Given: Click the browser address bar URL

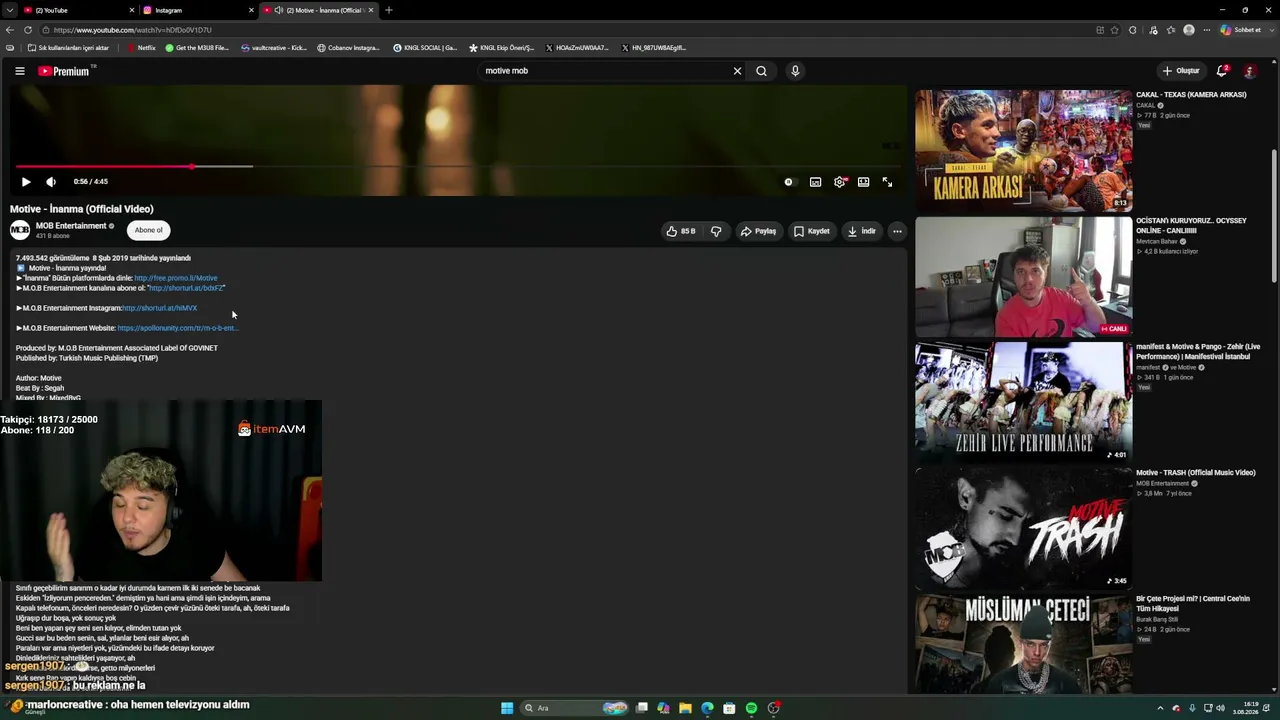Looking at the screenshot, I should [x=133, y=30].
